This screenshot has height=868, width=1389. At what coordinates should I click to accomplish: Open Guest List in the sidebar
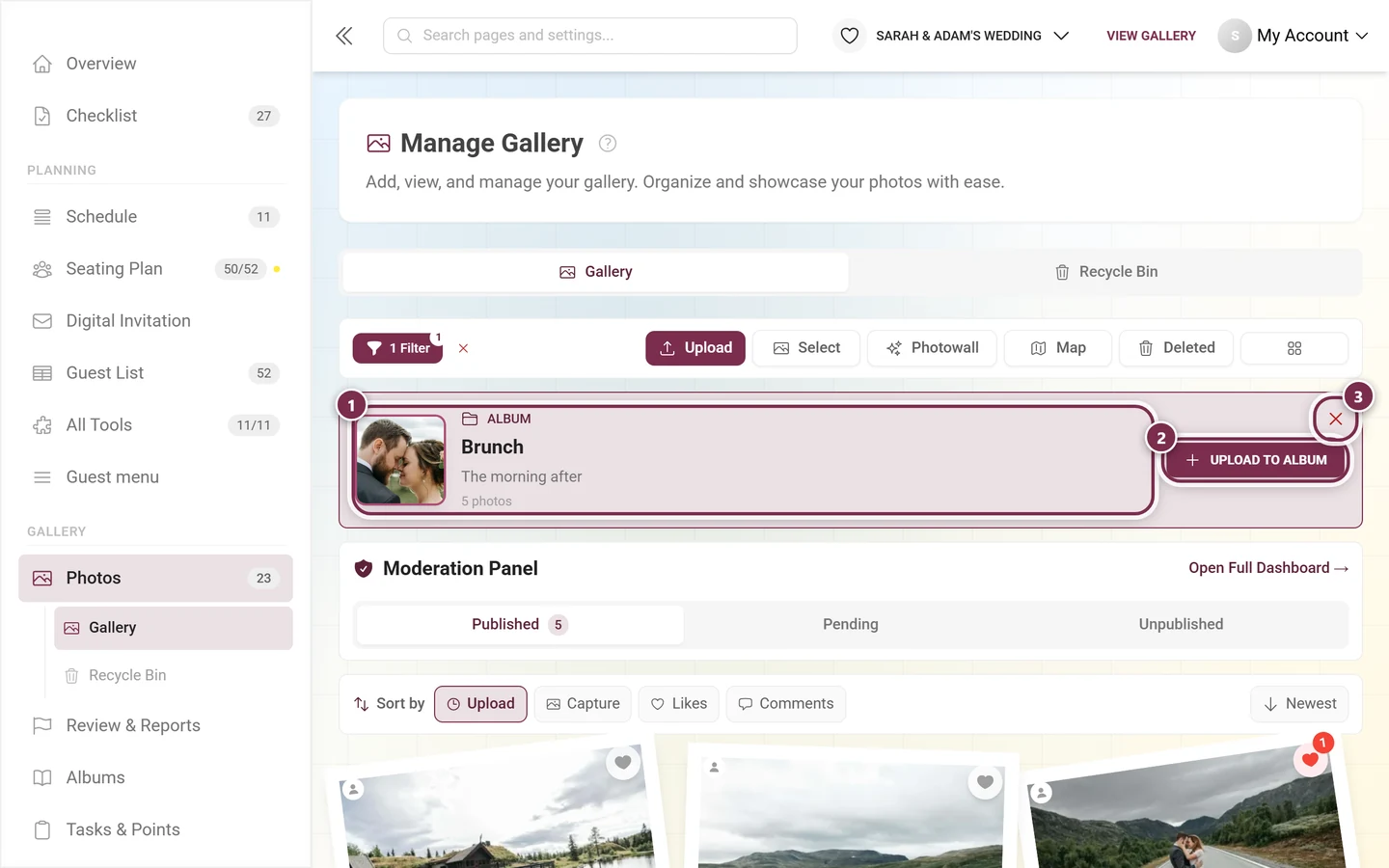tap(155, 373)
